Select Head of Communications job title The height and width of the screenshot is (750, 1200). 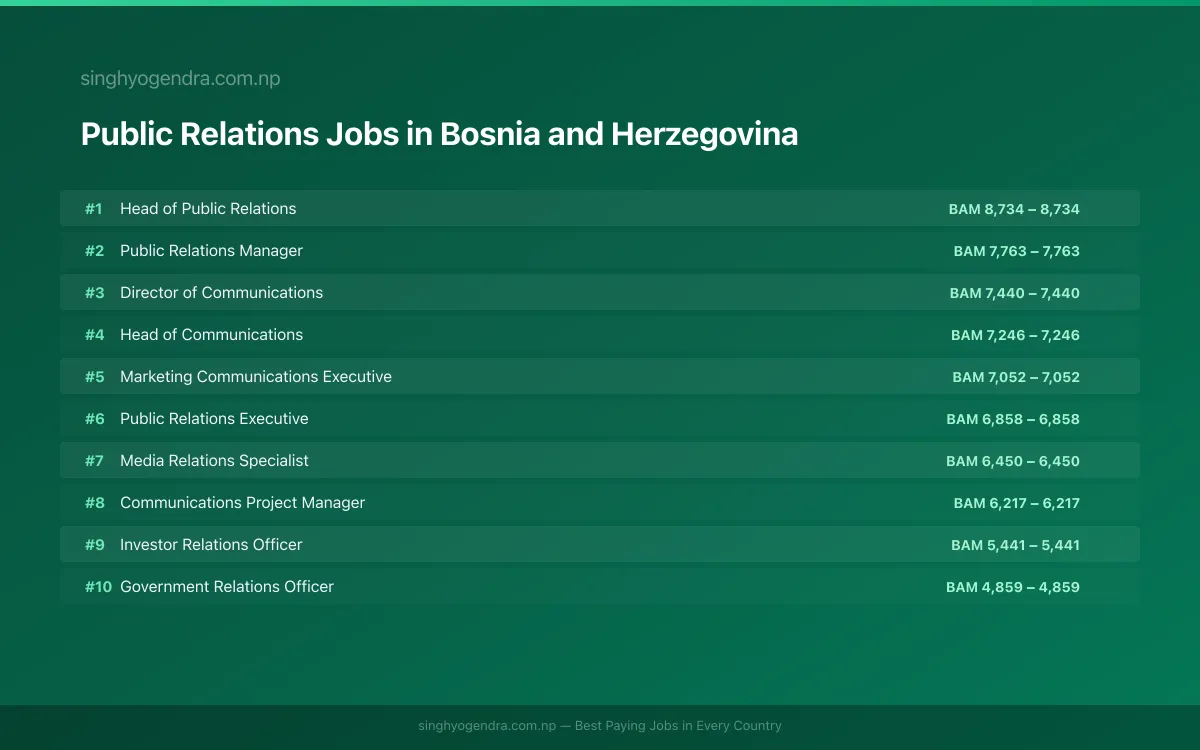point(211,335)
